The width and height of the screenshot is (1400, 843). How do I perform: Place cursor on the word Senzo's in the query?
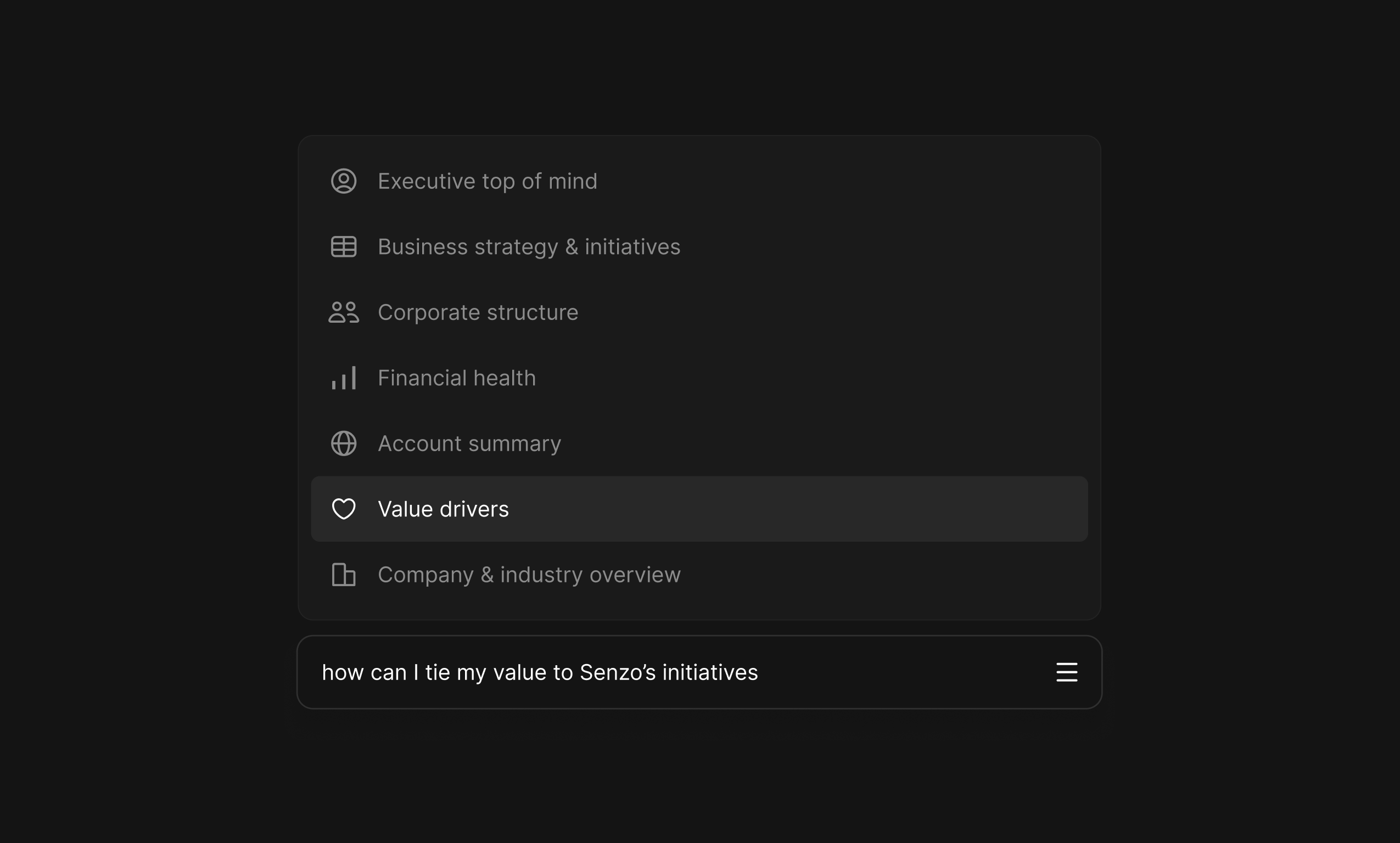click(x=617, y=672)
